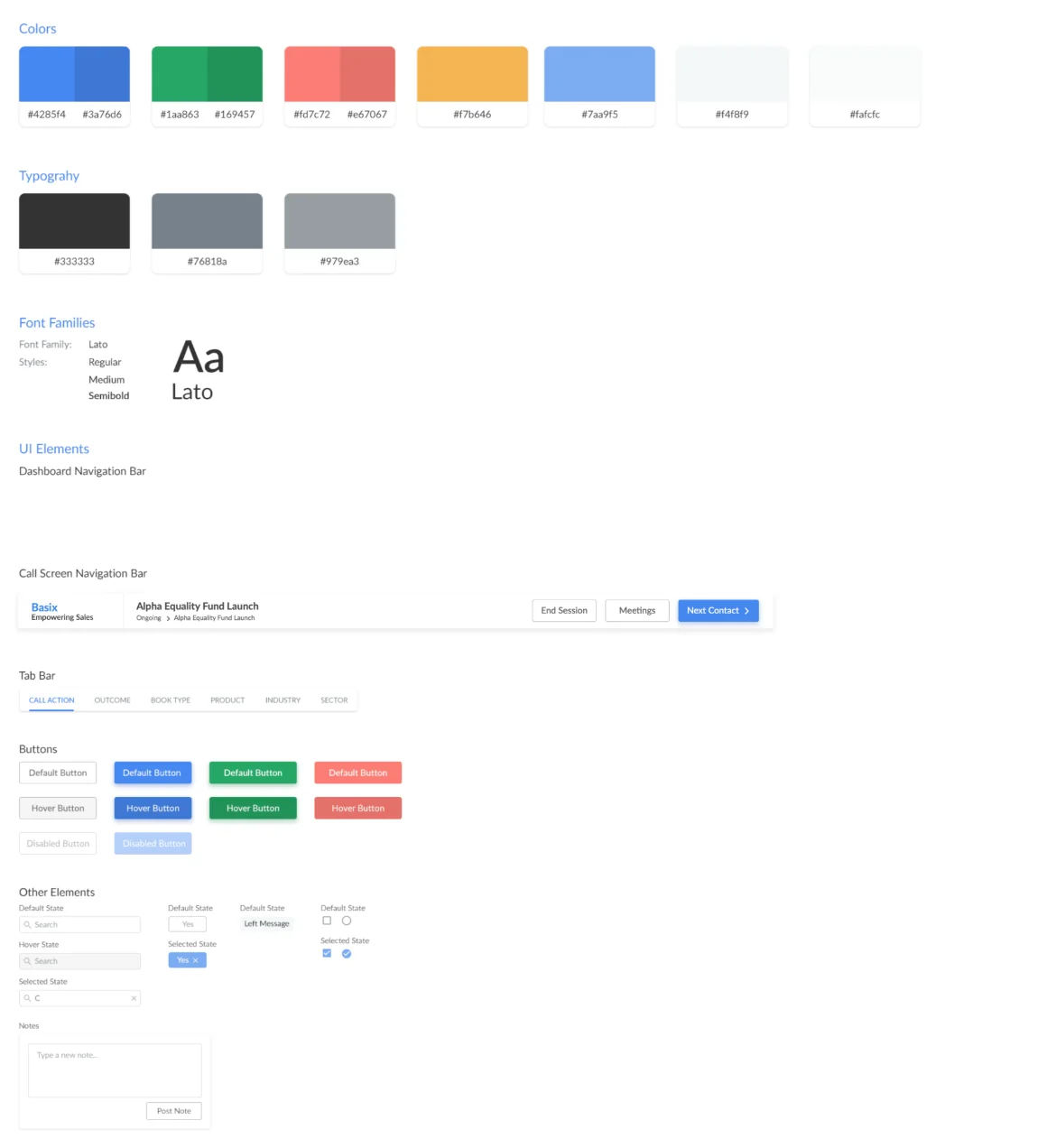Click the green Default Button
The image size is (1047, 1148).
253,773
